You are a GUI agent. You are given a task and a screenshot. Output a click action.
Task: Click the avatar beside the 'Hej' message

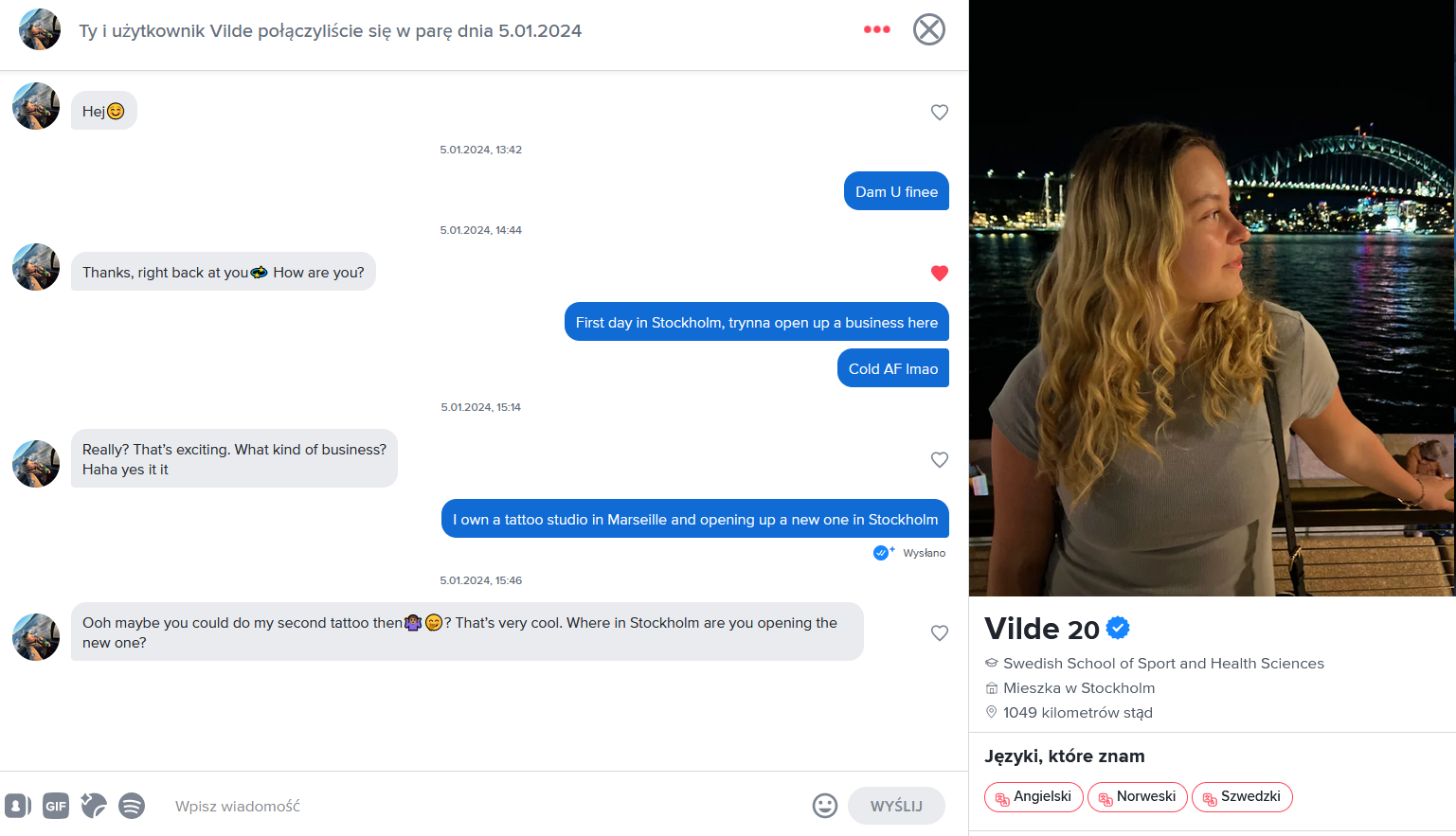[x=36, y=106]
